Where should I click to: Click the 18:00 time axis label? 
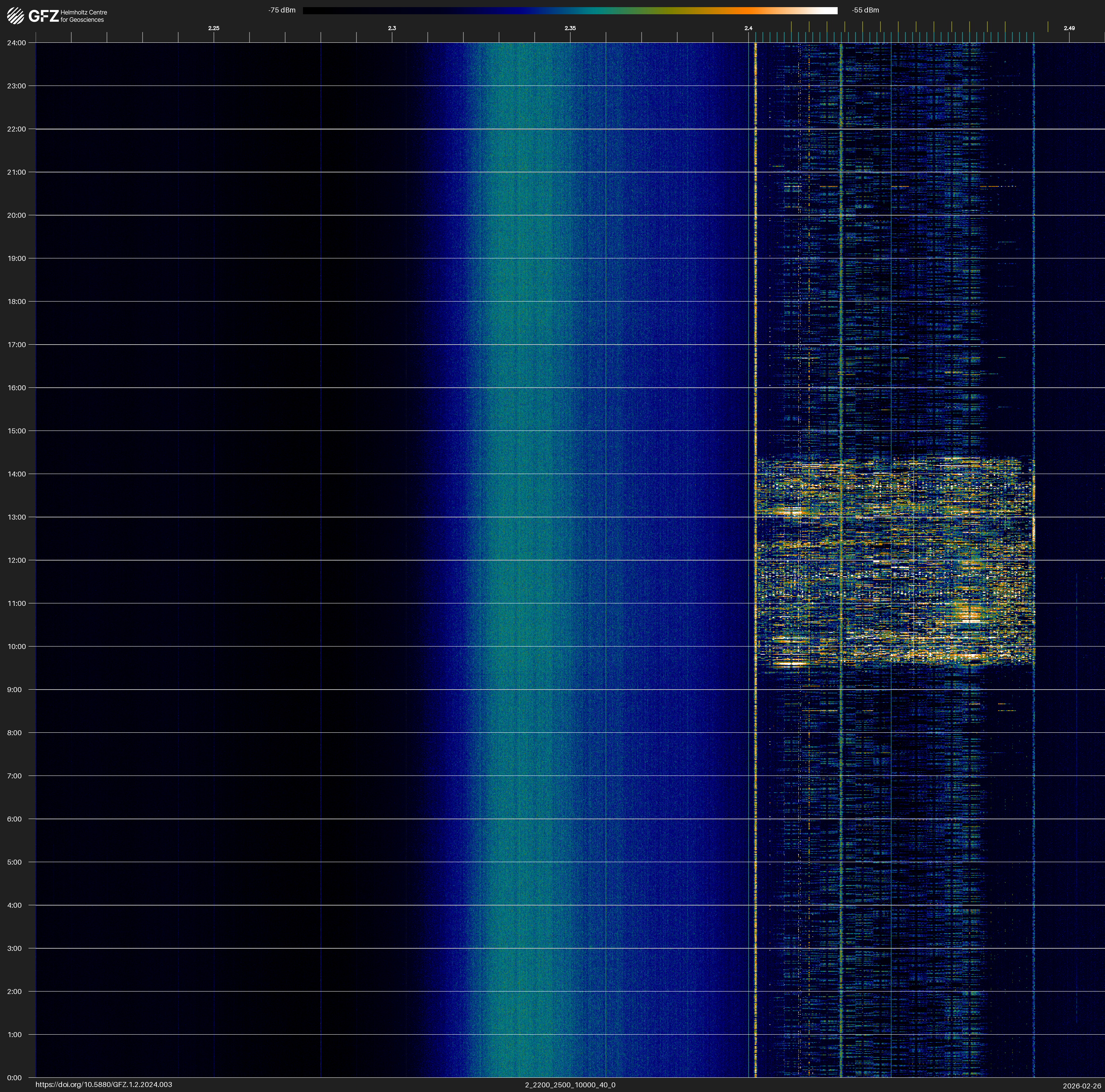[x=17, y=301]
